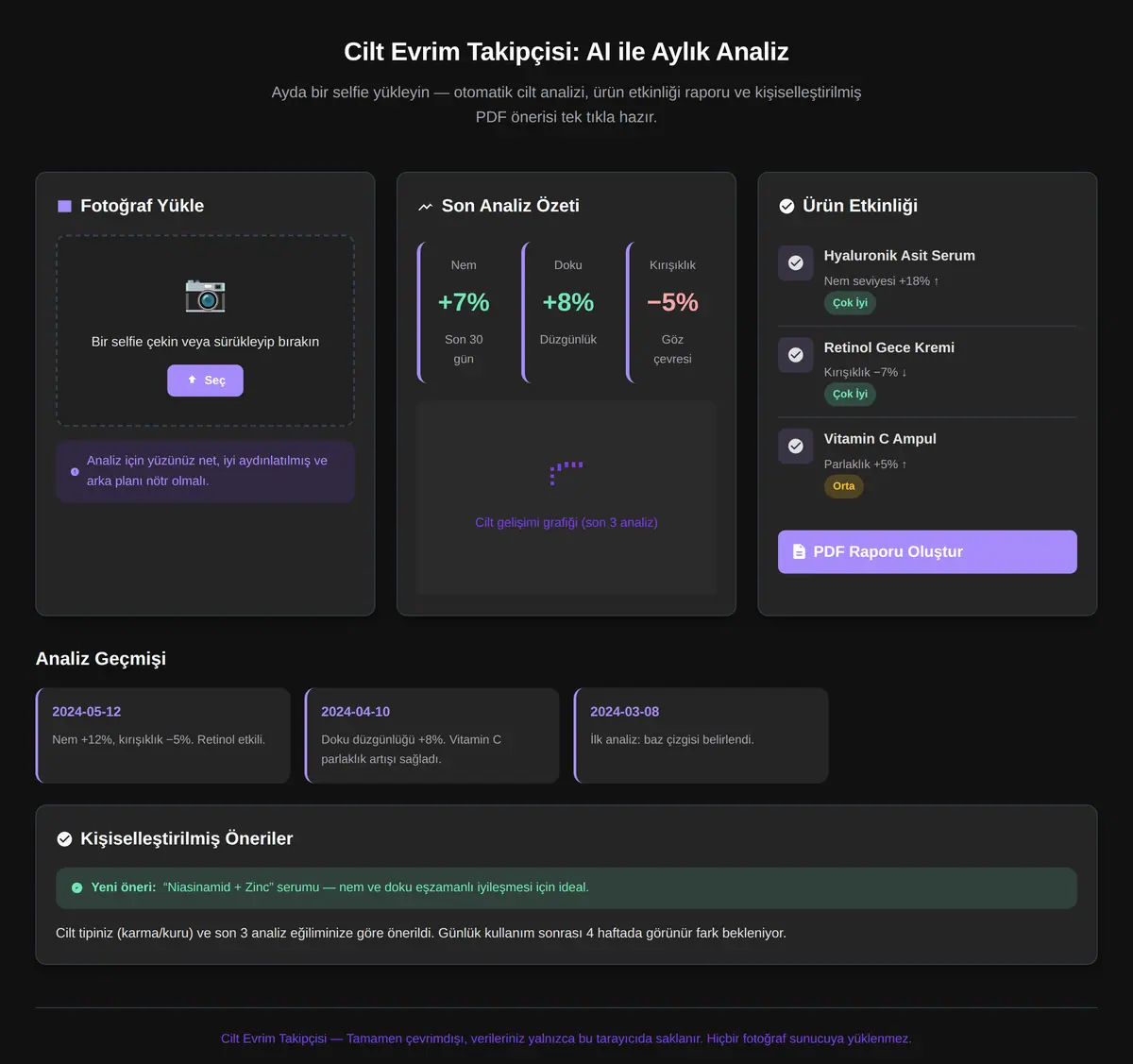Click the check icon beside Ürün Etkinliği
Image resolution: width=1133 pixels, height=1064 pixels.
[786, 206]
